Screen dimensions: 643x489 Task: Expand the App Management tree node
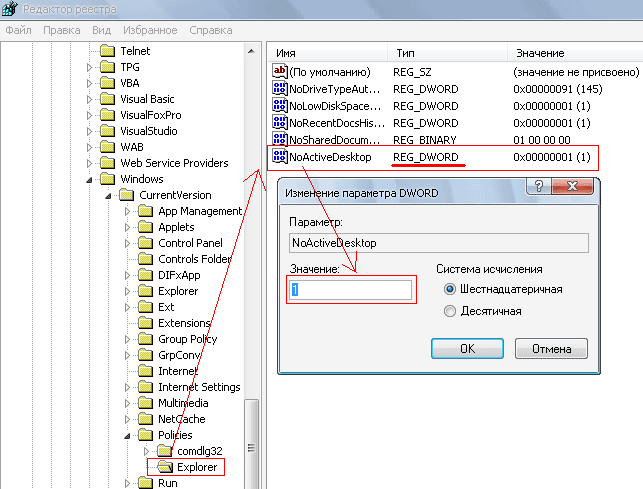(127, 211)
